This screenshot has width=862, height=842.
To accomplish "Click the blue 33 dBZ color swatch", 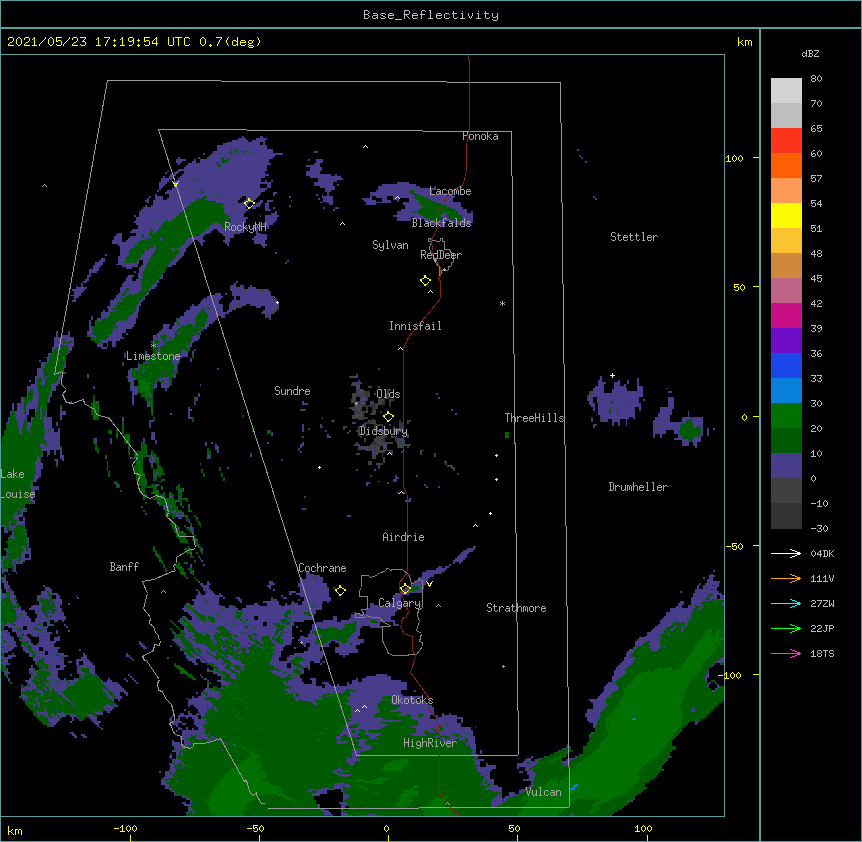I will tap(786, 365).
